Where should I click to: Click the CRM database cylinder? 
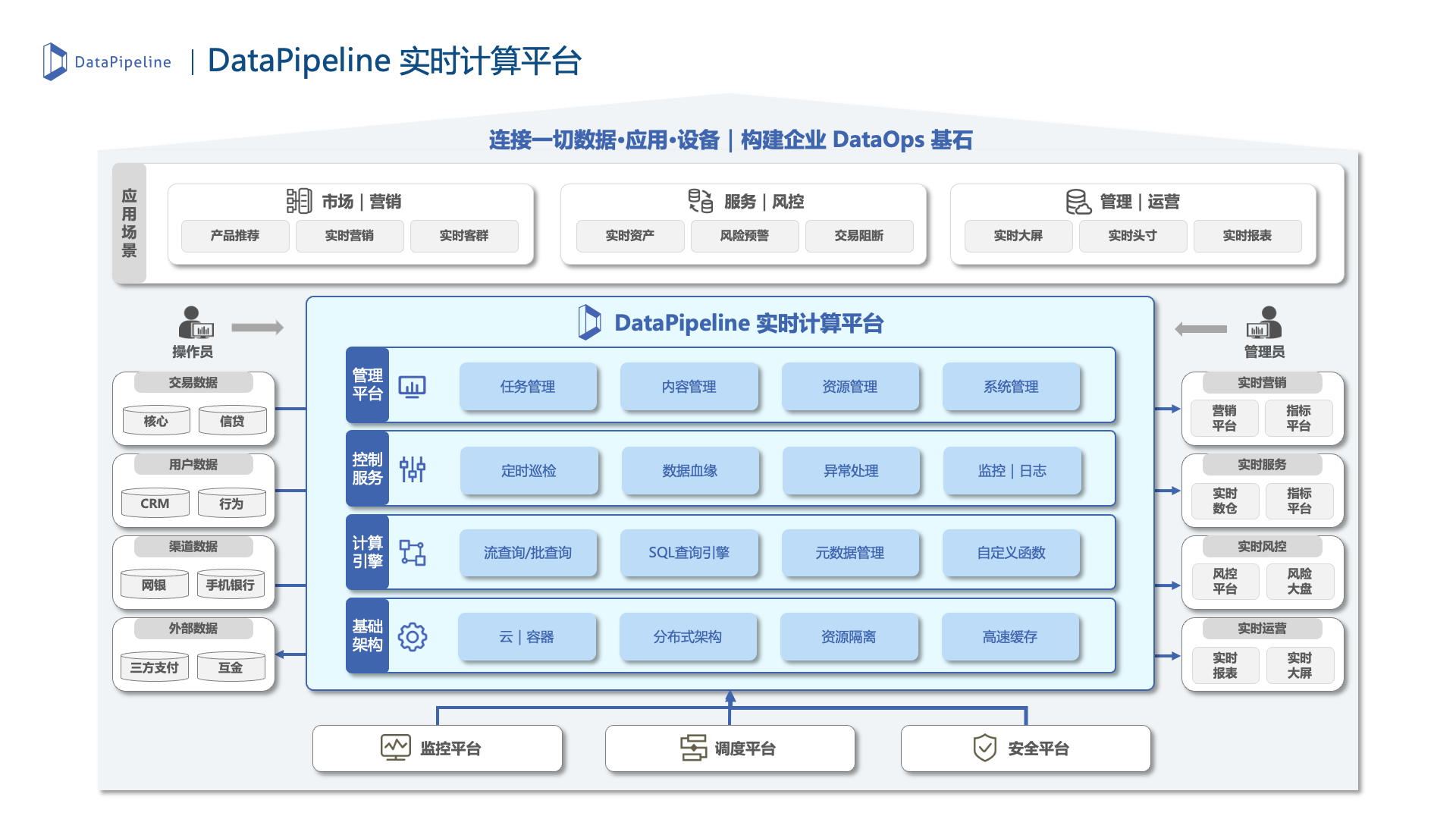[x=155, y=504]
